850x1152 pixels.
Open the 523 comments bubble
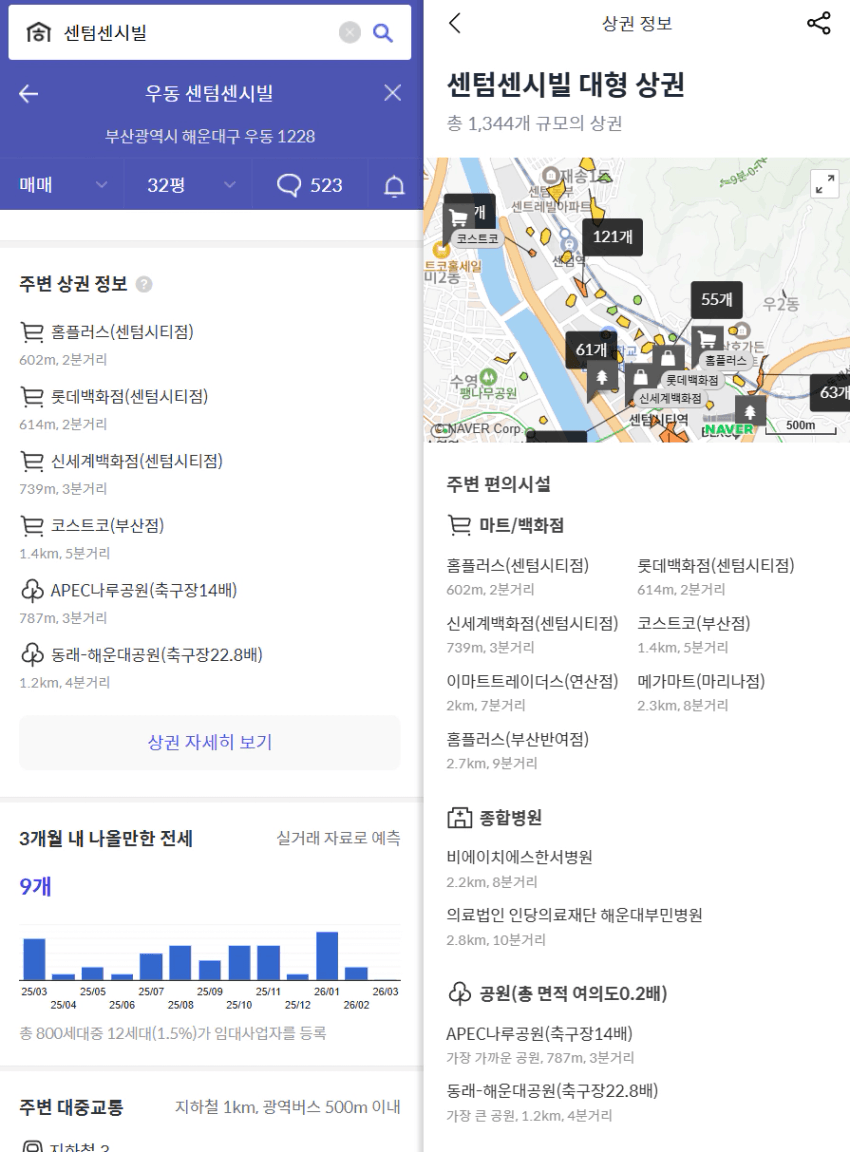tap(309, 184)
